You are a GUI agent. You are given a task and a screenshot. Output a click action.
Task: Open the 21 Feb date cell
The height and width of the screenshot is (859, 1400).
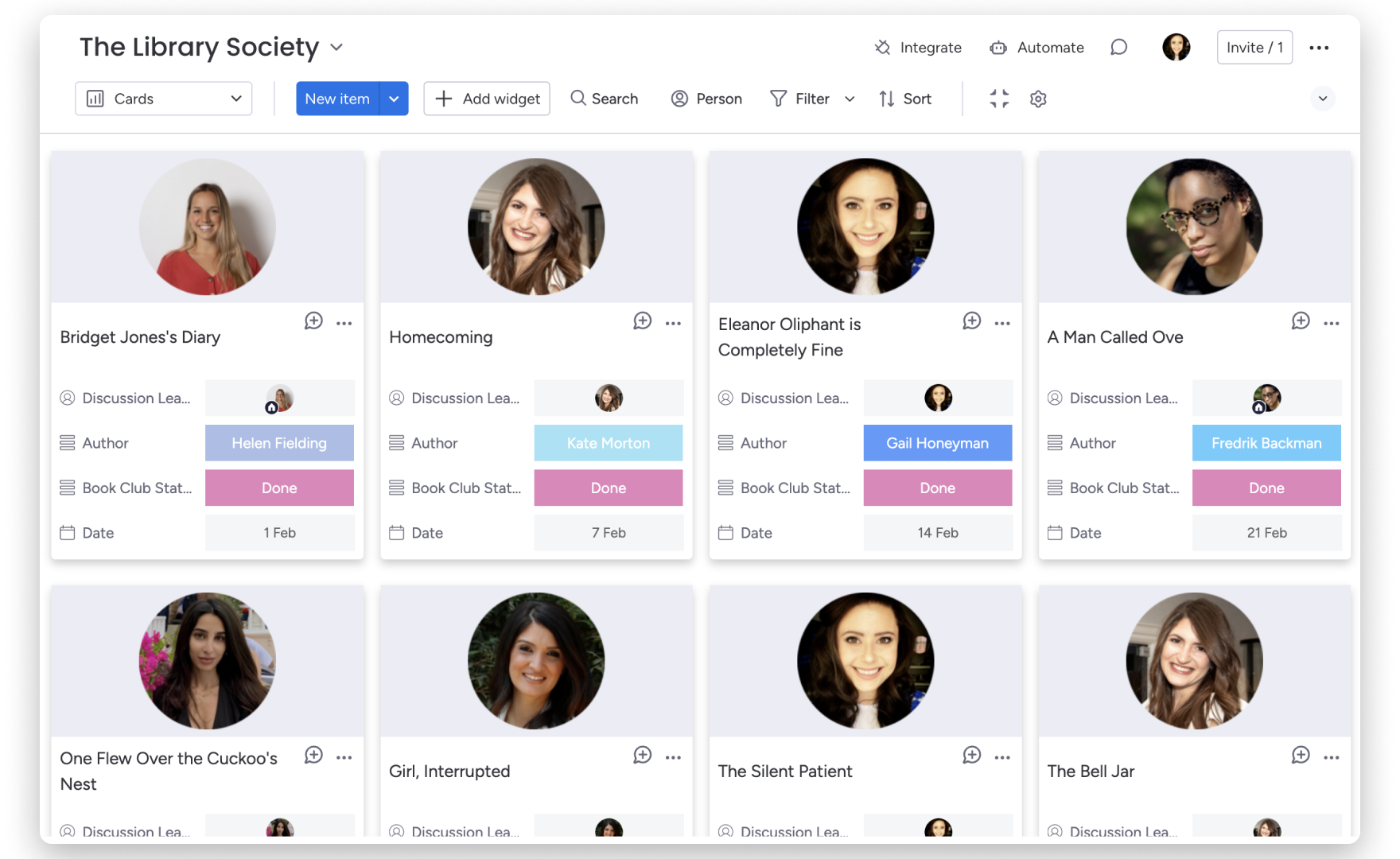pos(1266,533)
